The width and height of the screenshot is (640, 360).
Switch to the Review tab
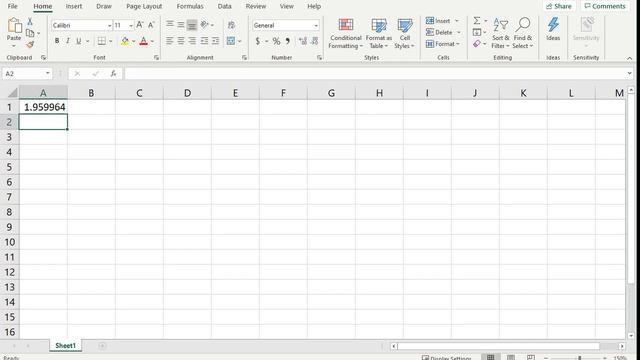click(256, 6)
